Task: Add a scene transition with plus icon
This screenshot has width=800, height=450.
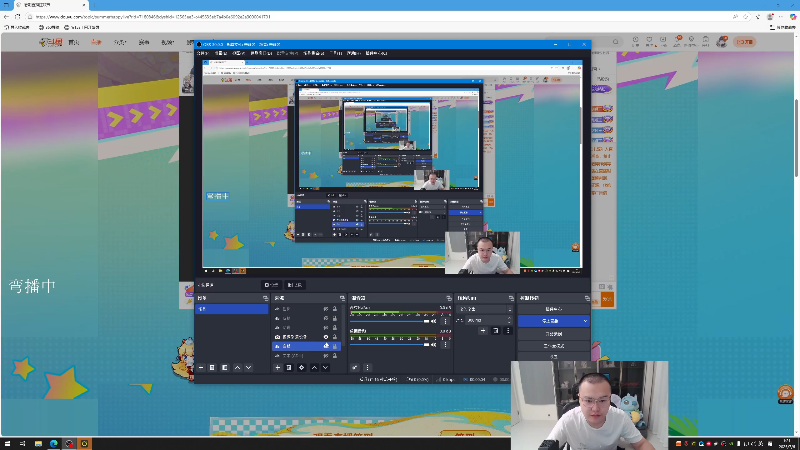Action: [483, 331]
